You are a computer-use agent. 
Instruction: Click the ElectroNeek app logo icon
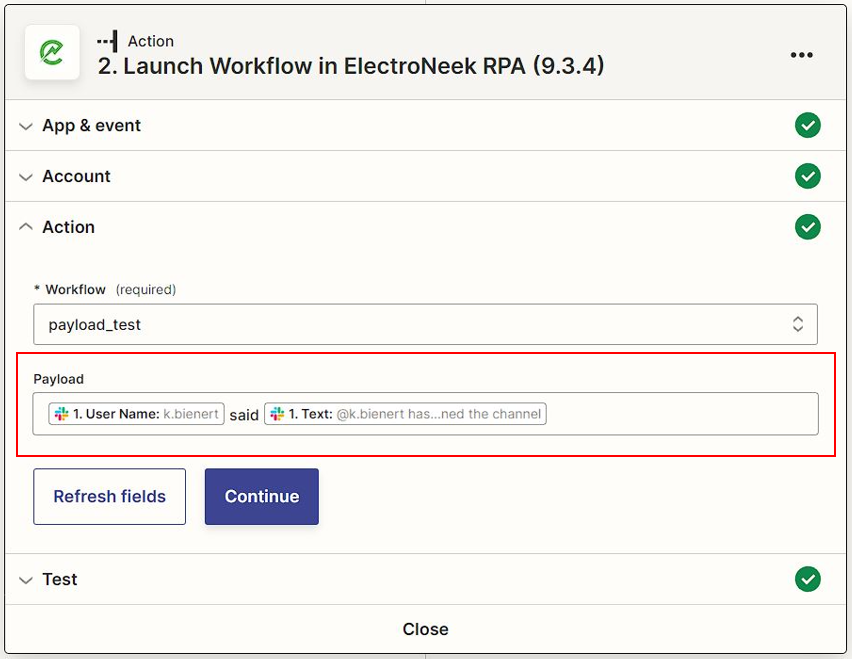52,53
